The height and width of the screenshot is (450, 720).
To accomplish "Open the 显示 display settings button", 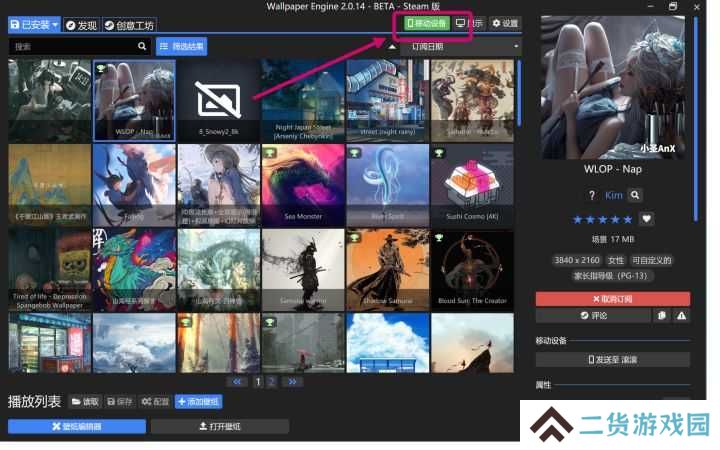I will (x=469, y=23).
